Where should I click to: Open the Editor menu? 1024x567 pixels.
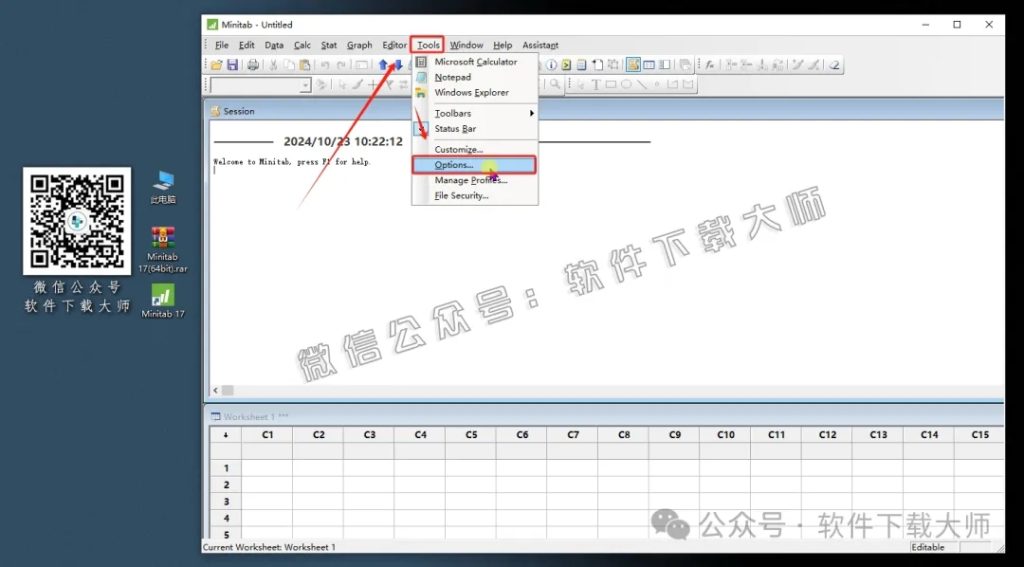[394, 45]
